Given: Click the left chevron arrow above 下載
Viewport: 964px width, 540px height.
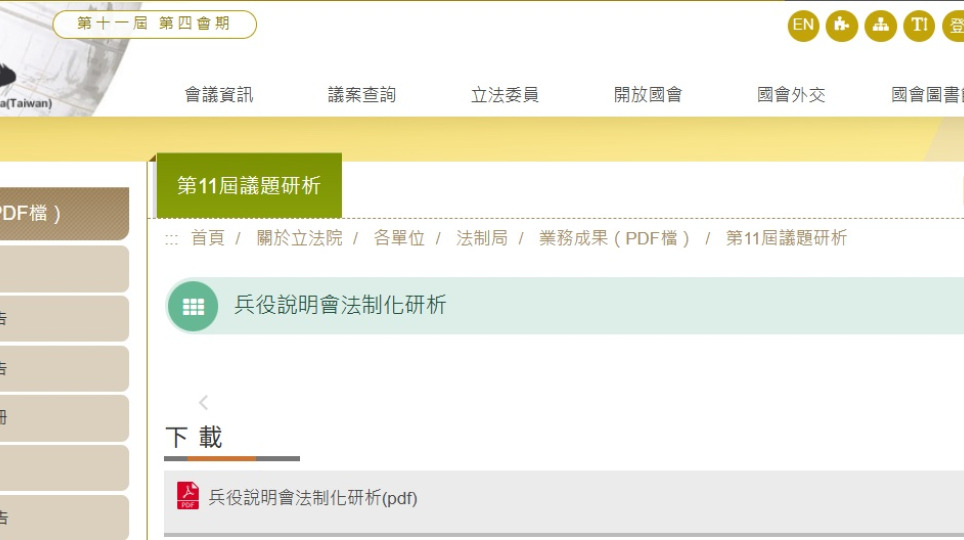Looking at the screenshot, I should click(x=203, y=402).
